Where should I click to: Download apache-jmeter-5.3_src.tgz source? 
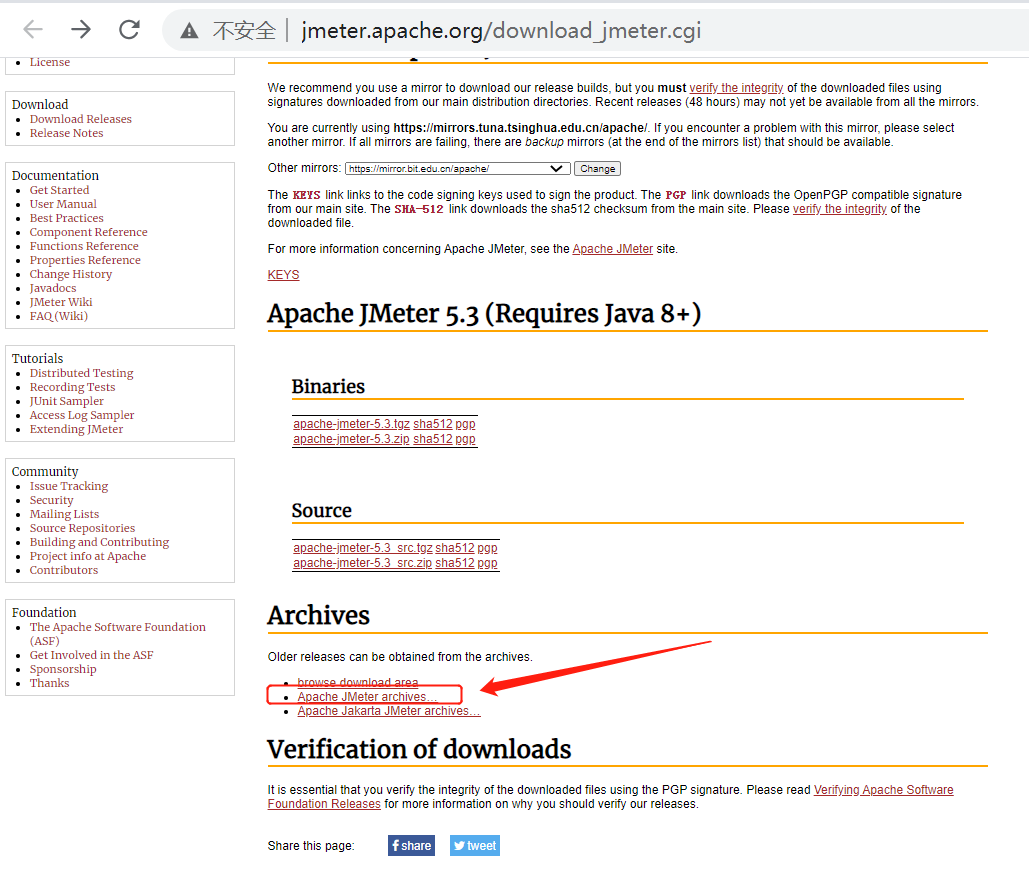click(x=363, y=548)
